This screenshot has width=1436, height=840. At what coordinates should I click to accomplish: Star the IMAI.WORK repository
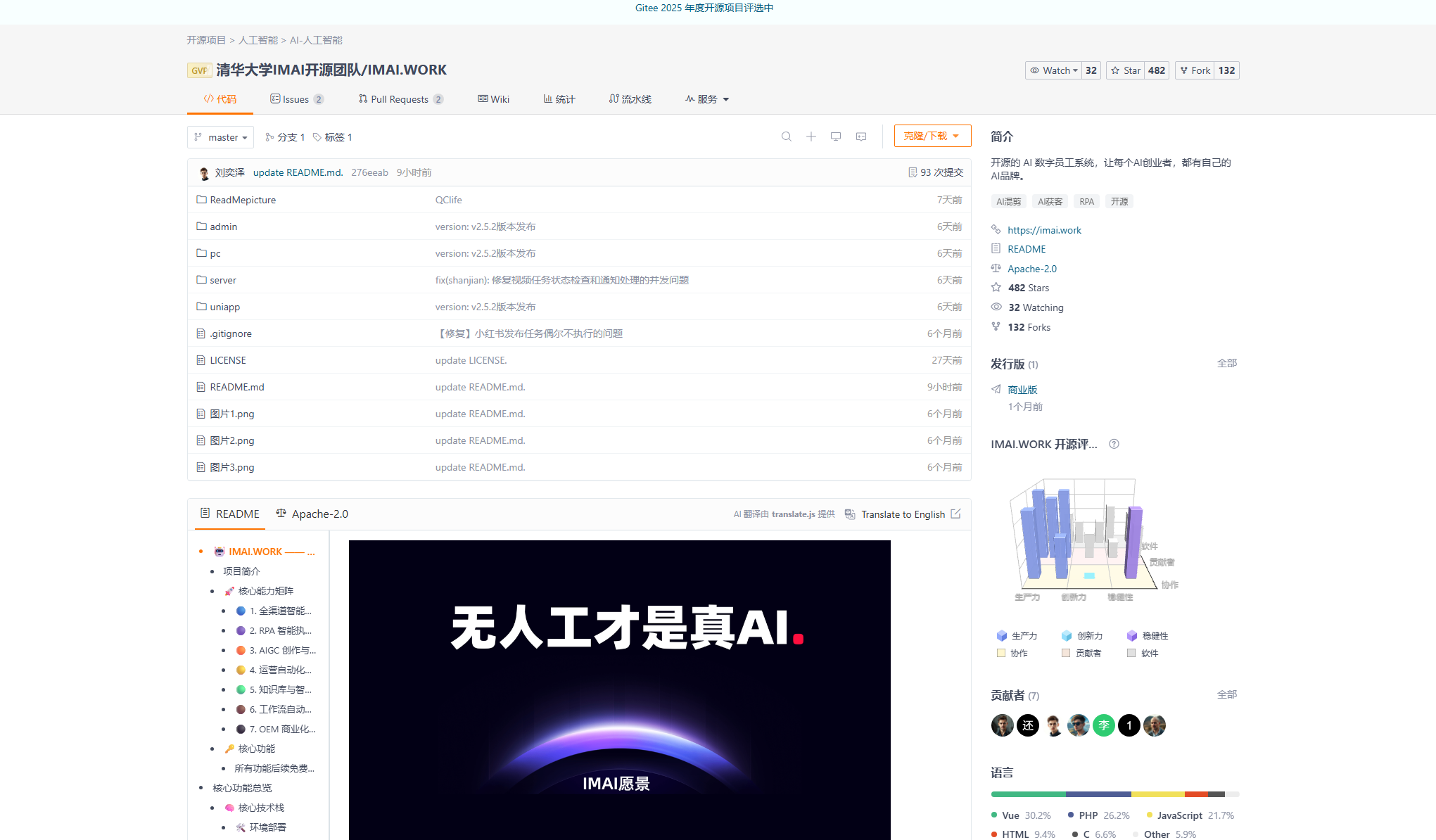tap(1126, 70)
